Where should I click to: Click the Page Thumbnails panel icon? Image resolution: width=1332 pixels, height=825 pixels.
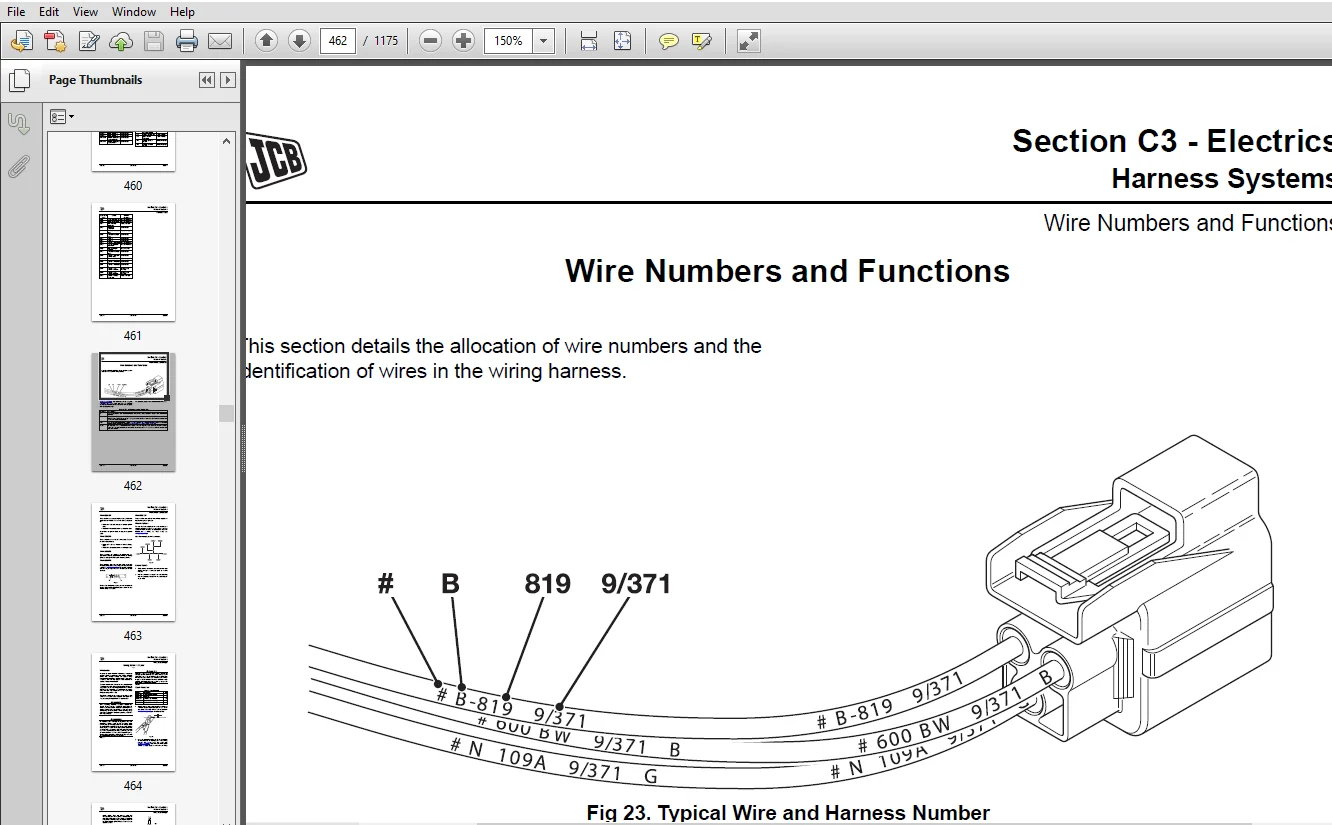tap(18, 80)
